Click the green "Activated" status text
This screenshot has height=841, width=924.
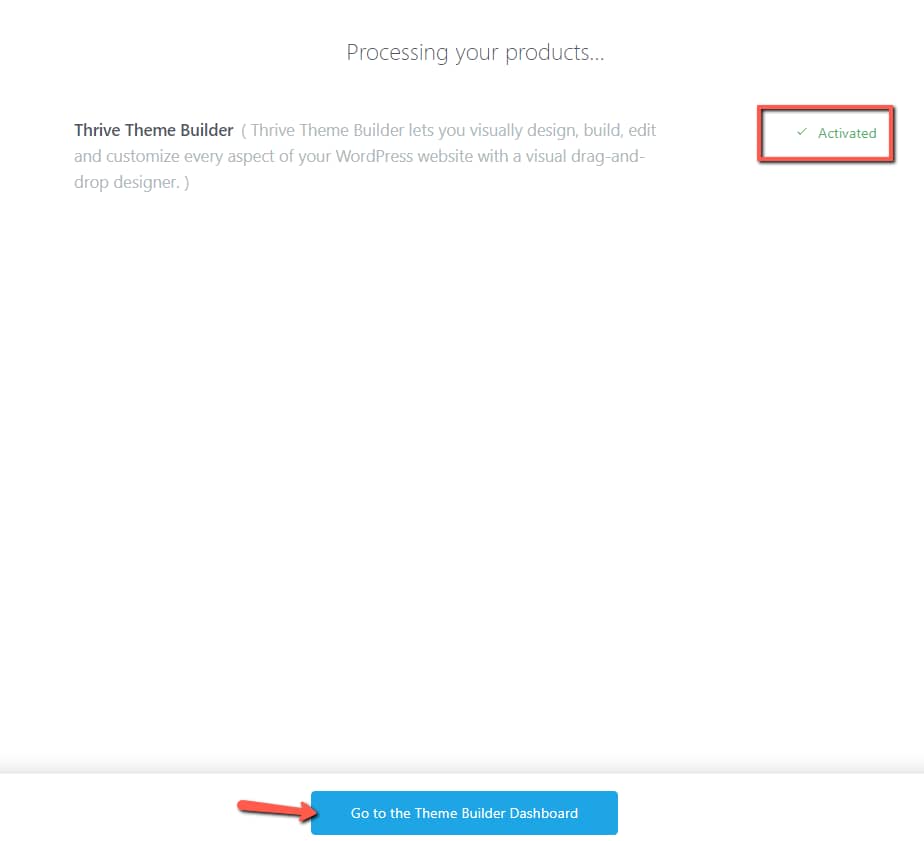(846, 133)
